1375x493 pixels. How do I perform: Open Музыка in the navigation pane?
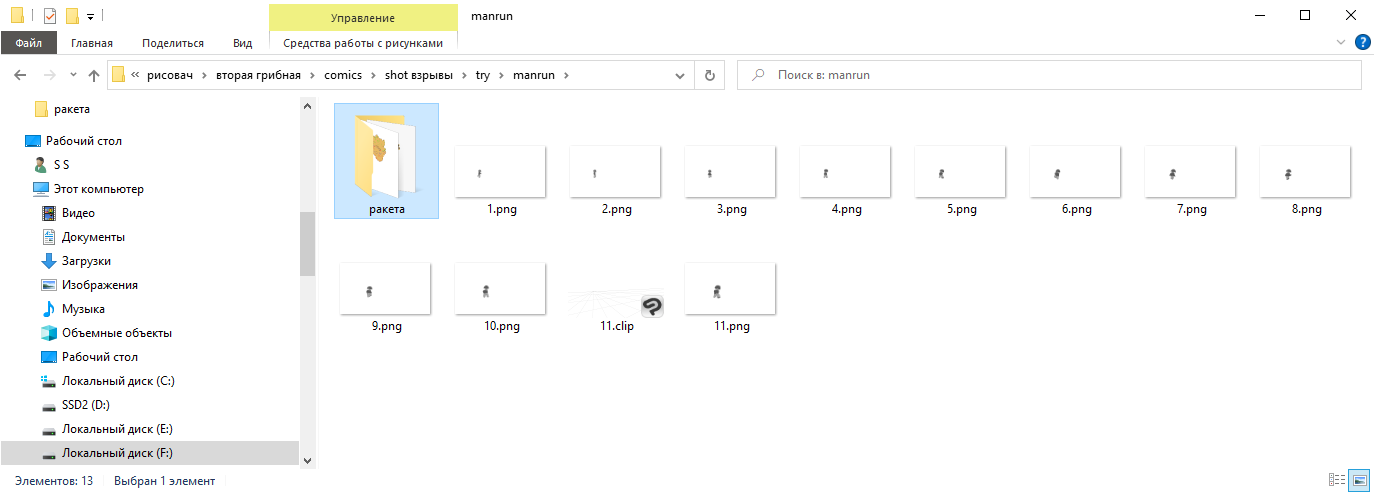tap(83, 309)
